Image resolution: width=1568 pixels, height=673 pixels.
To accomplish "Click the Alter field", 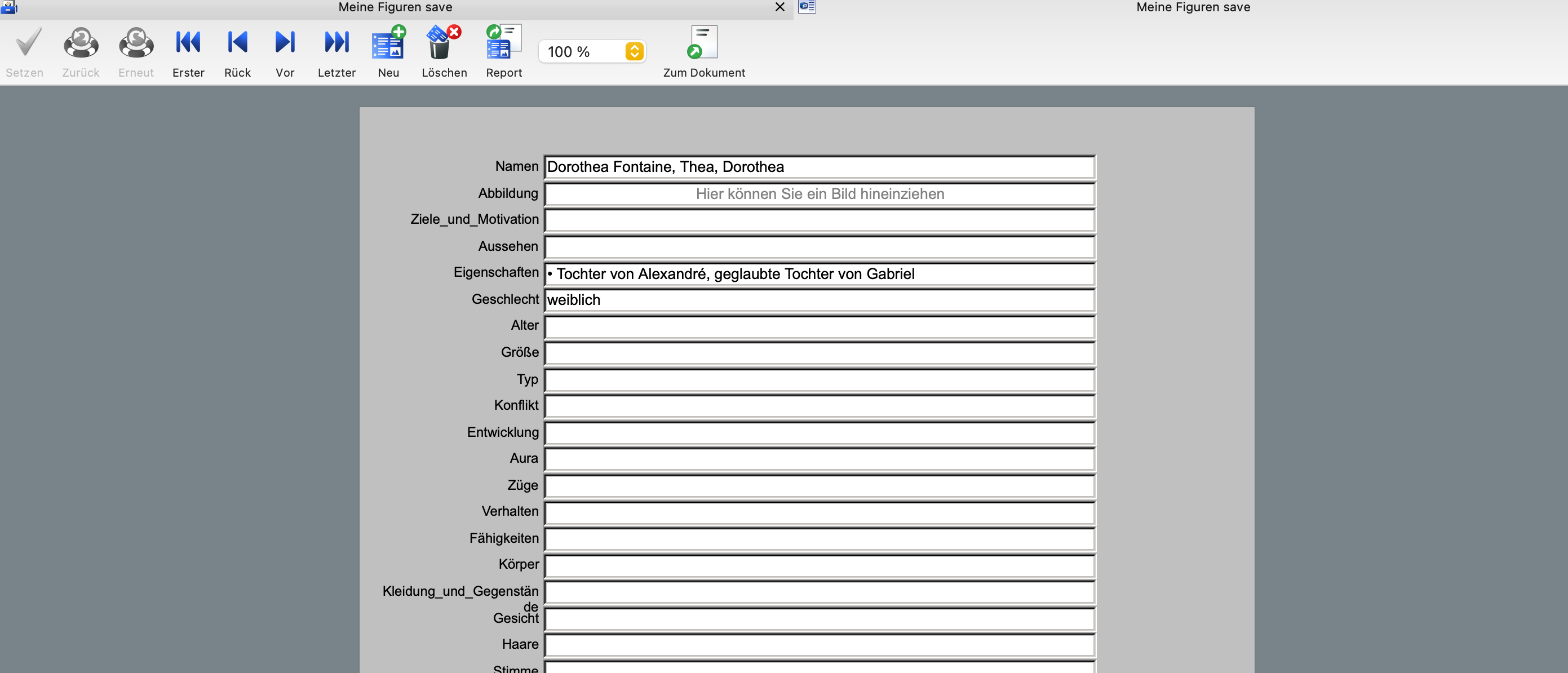I will pyautogui.click(x=820, y=327).
